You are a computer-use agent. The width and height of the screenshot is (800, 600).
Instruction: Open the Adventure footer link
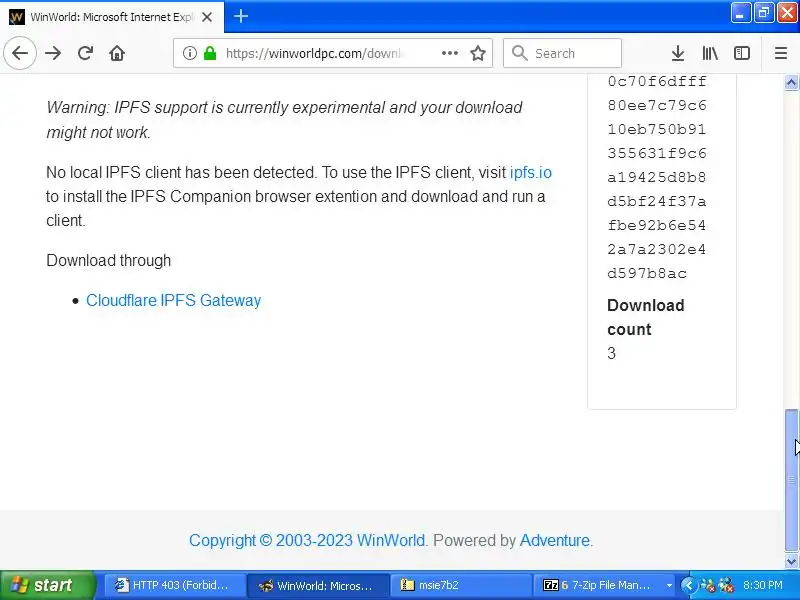tap(555, 540)
